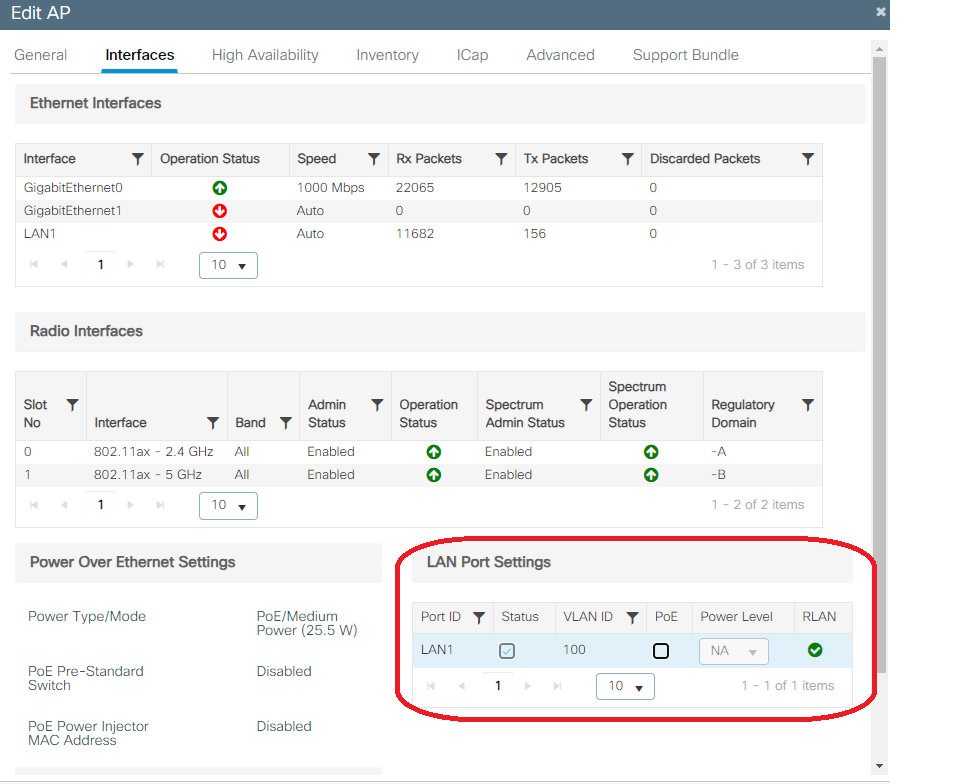Screen dimensions: 974x784
Task: Click the dialog scrollbar down arrow
Action: (x=879, y=766)
